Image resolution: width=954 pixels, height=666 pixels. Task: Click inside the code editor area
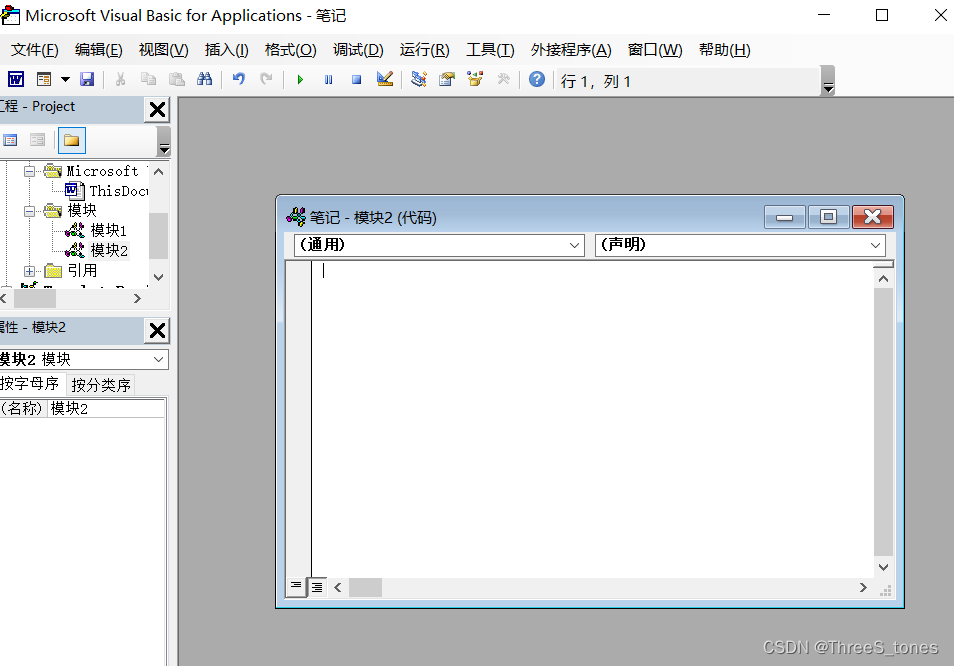pyautogui.click(x=592, y=418)
